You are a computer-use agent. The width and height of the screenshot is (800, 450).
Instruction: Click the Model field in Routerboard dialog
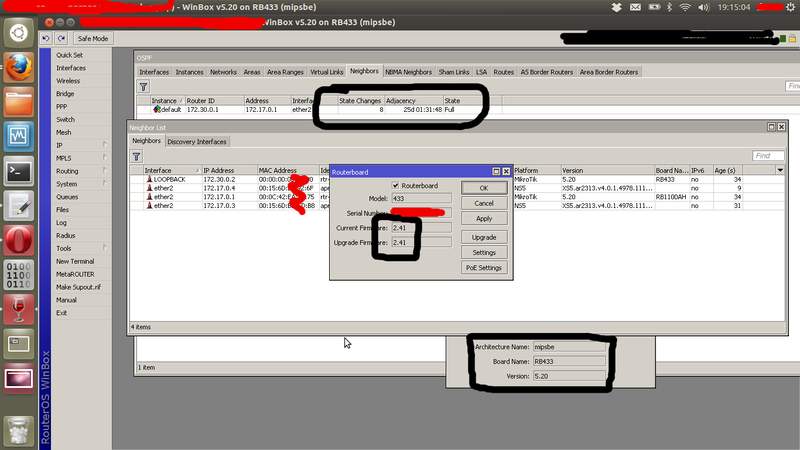(421, 198)
